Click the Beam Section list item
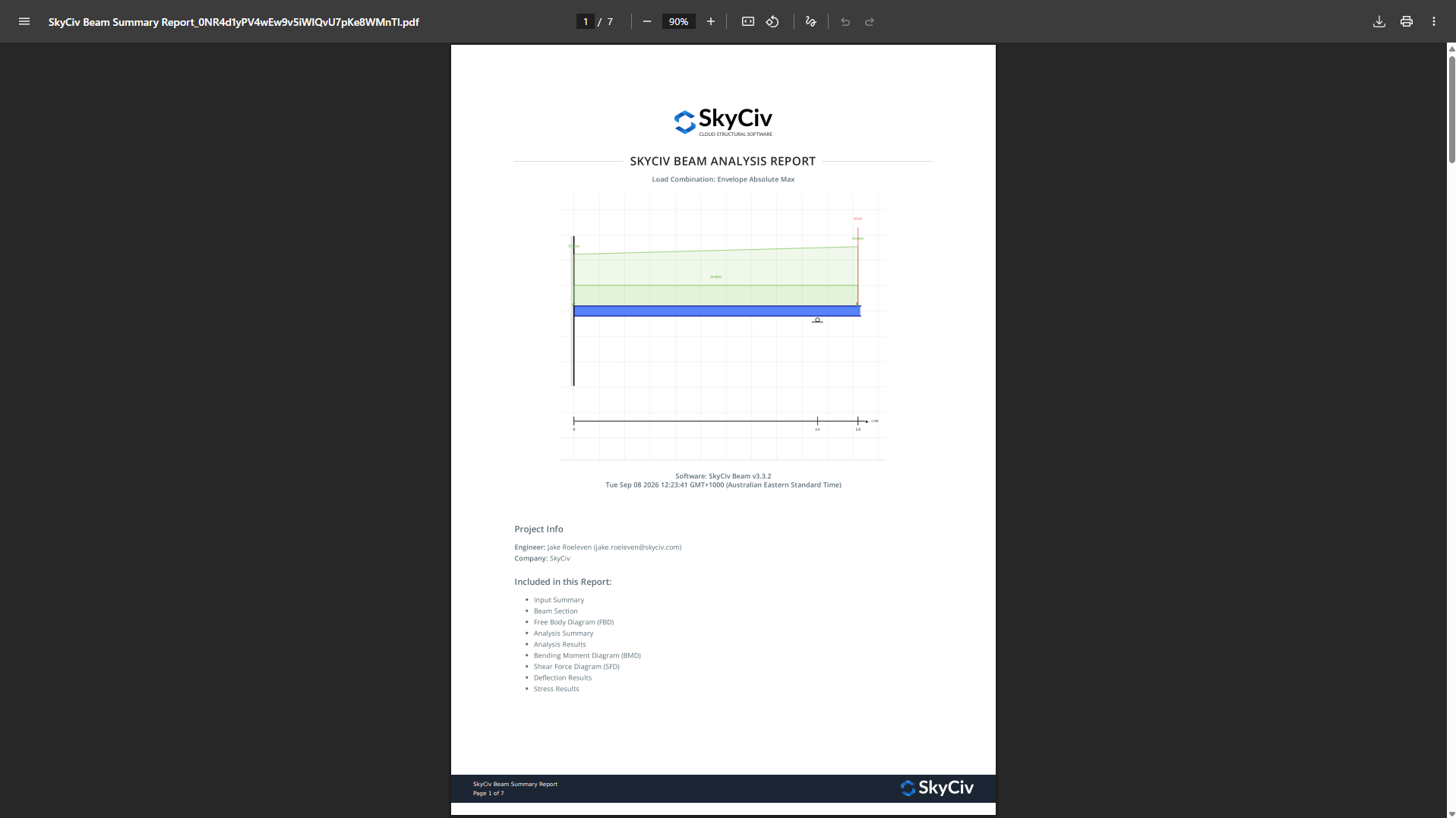Screen dimensions: 1456x818 (x=556, y=611)
